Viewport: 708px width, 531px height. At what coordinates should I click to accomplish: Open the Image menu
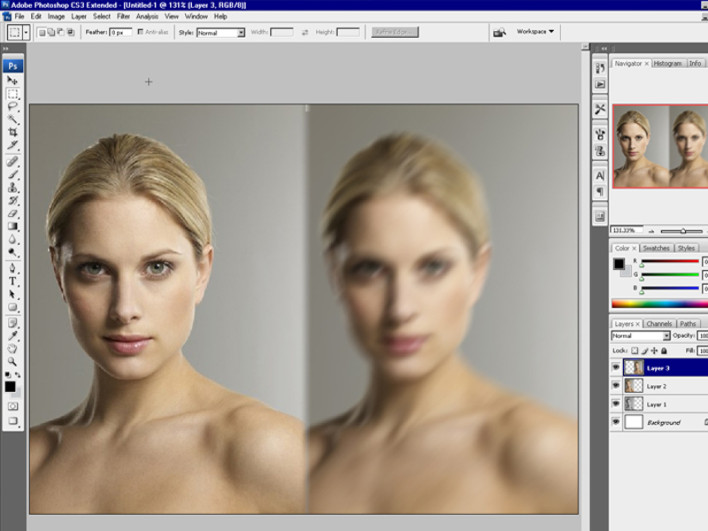(56, 16)
